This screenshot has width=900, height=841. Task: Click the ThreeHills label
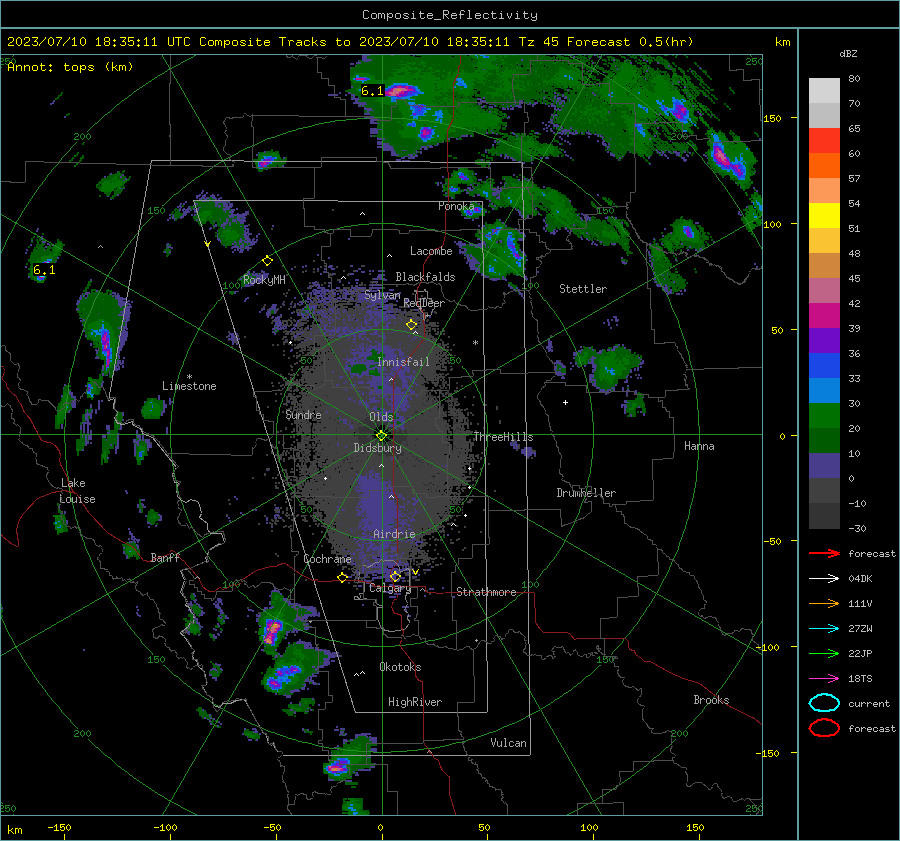coord(503,437)
